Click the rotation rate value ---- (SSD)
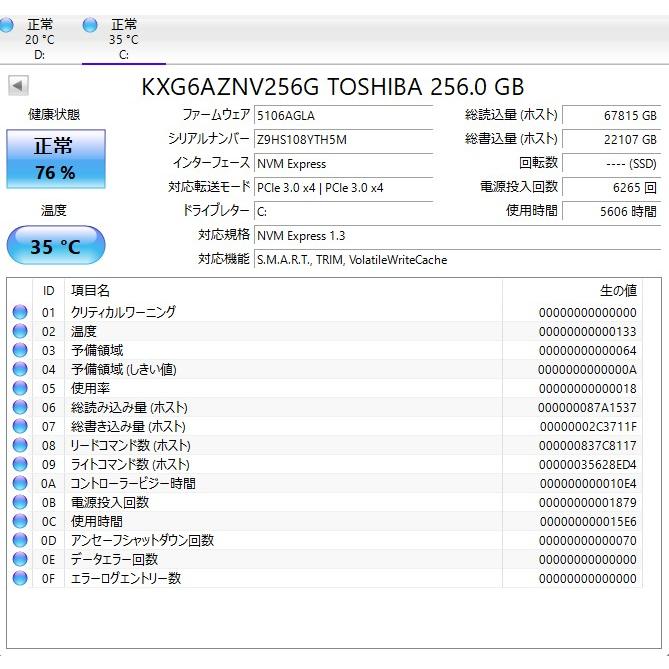The image size is (669, 669). (x=611, y=163)
